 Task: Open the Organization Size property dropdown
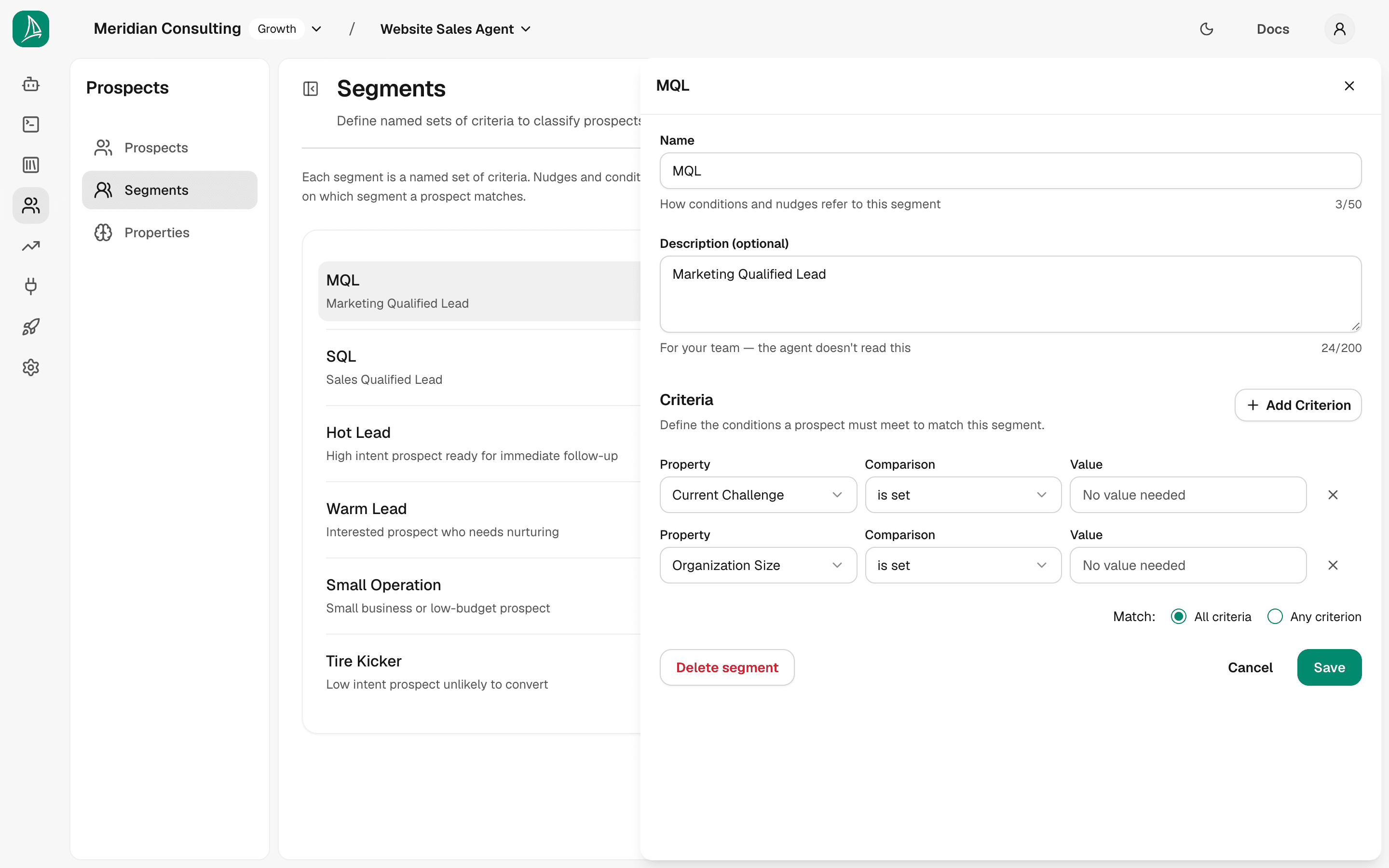tap(758, 566)
